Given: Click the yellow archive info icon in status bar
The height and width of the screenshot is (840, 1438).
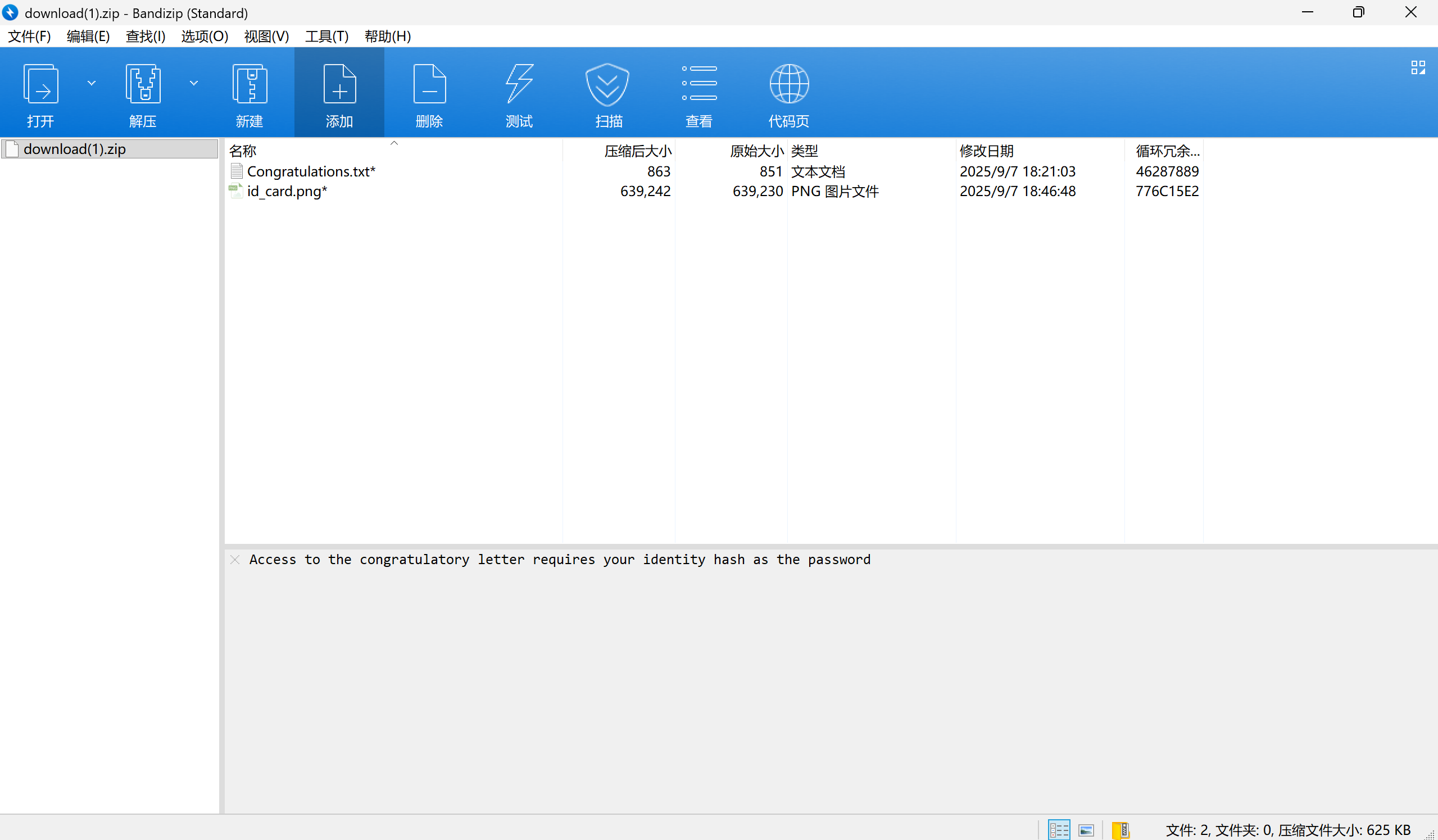Looking at the screenshot, I should click(1121, 830).
